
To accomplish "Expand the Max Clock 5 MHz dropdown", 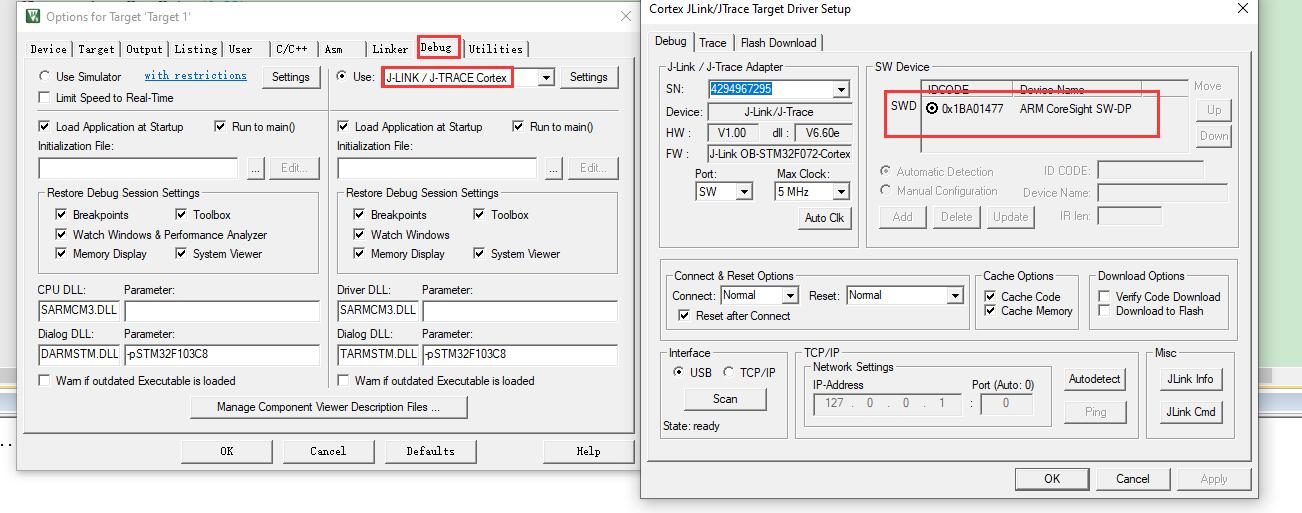I will (841, 192).
